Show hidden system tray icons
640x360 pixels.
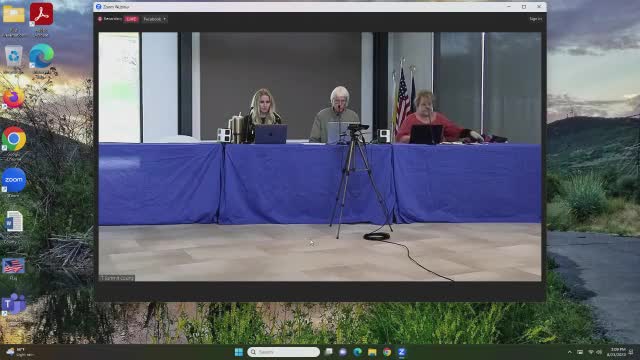pyautogui.click(x=569, y=352)
